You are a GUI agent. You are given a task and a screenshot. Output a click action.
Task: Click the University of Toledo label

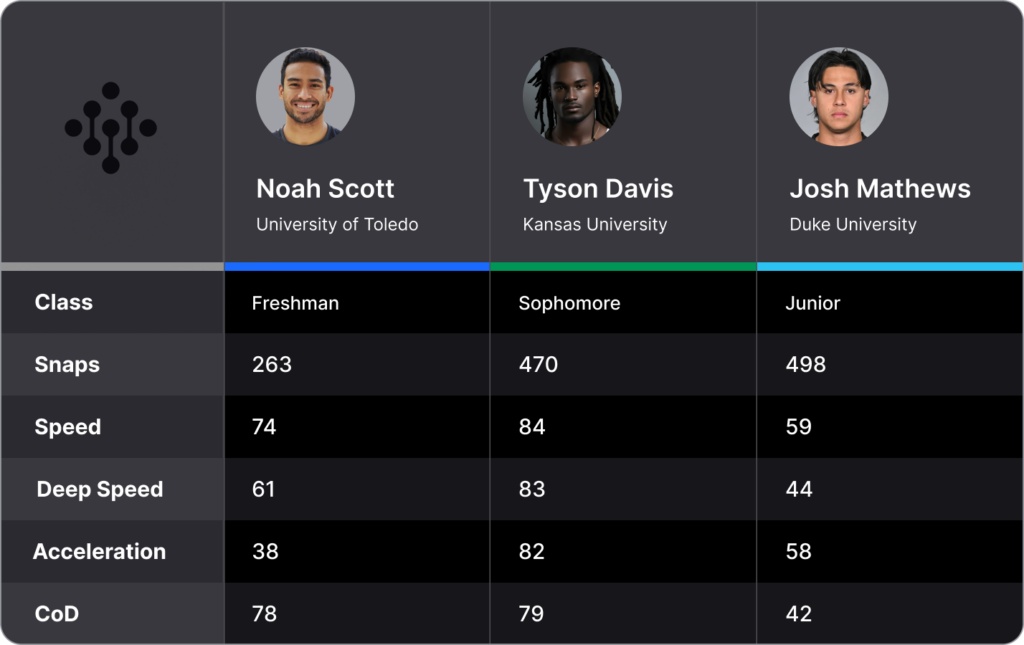(x=337, y=224)
